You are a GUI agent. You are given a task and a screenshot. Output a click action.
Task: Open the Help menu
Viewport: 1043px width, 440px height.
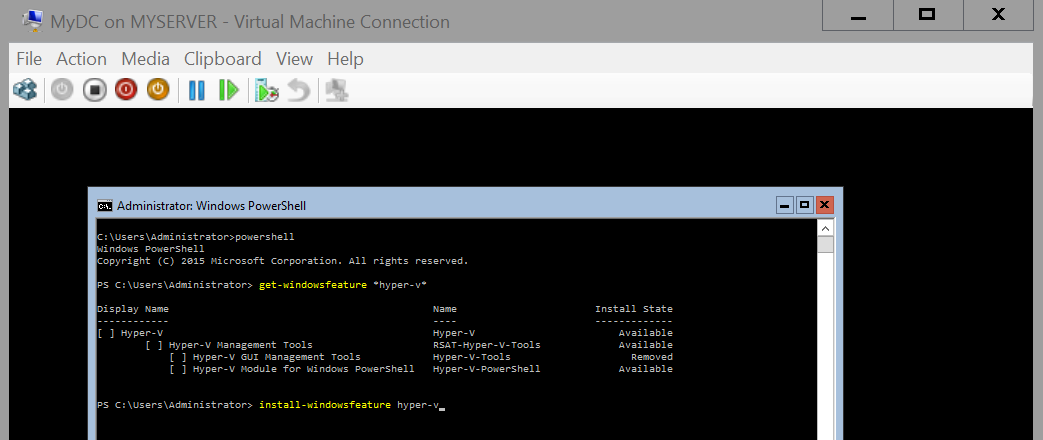[345, 59]
